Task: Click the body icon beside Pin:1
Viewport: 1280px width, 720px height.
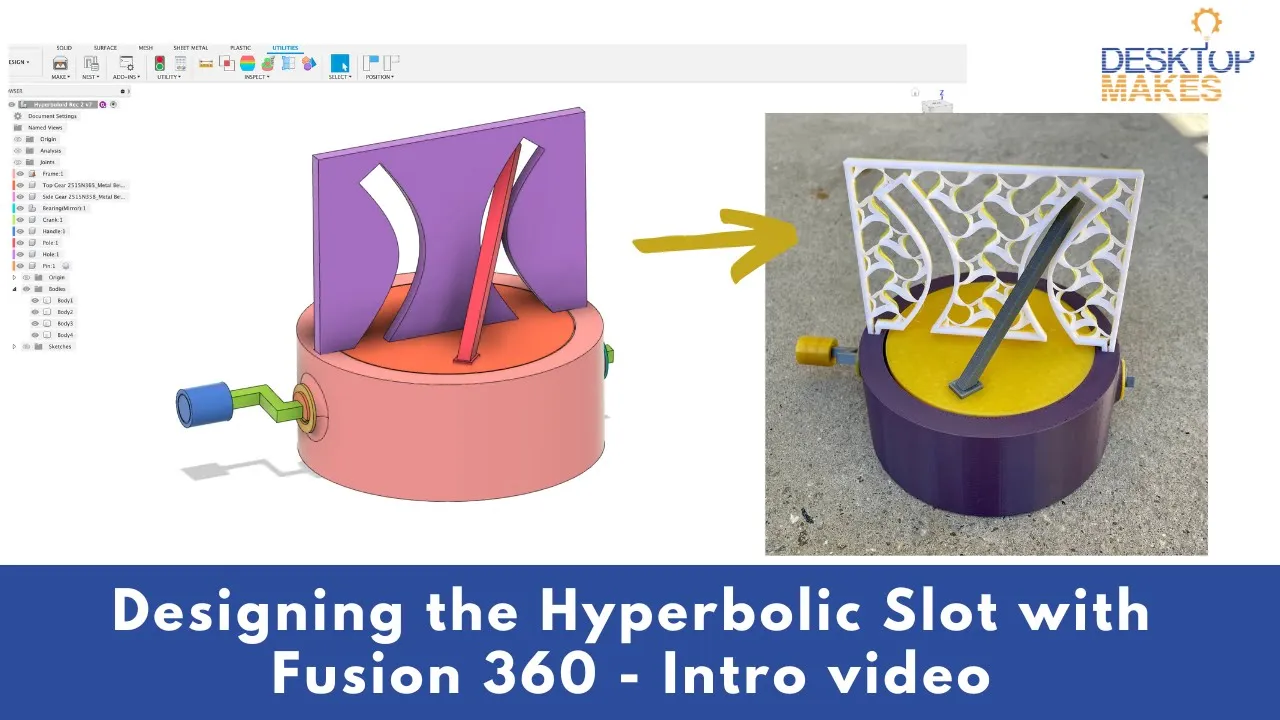Action: [66, 266]
